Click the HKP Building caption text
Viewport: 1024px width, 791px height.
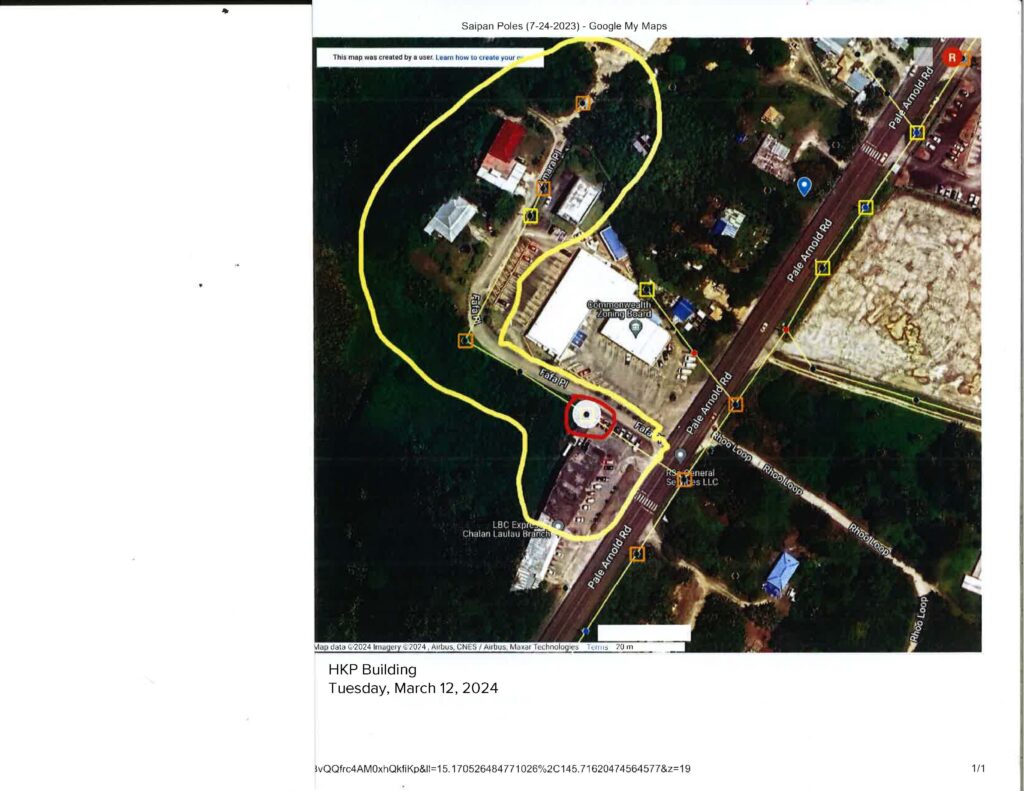(372, 669)
